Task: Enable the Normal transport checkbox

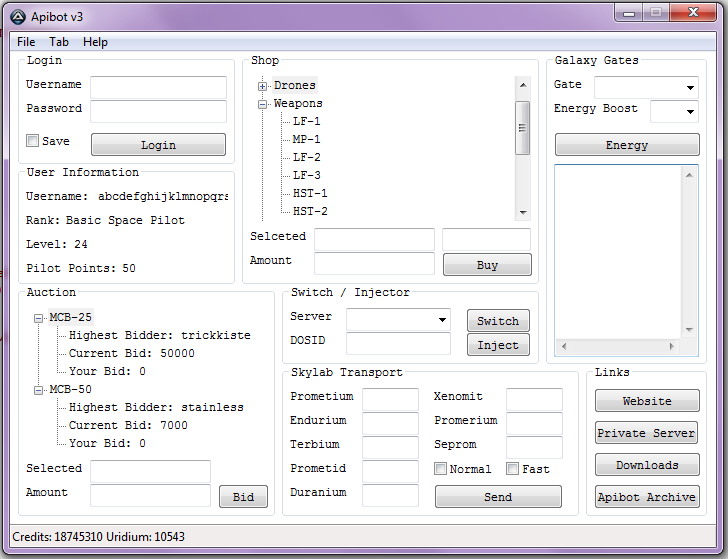Action: 440,468
